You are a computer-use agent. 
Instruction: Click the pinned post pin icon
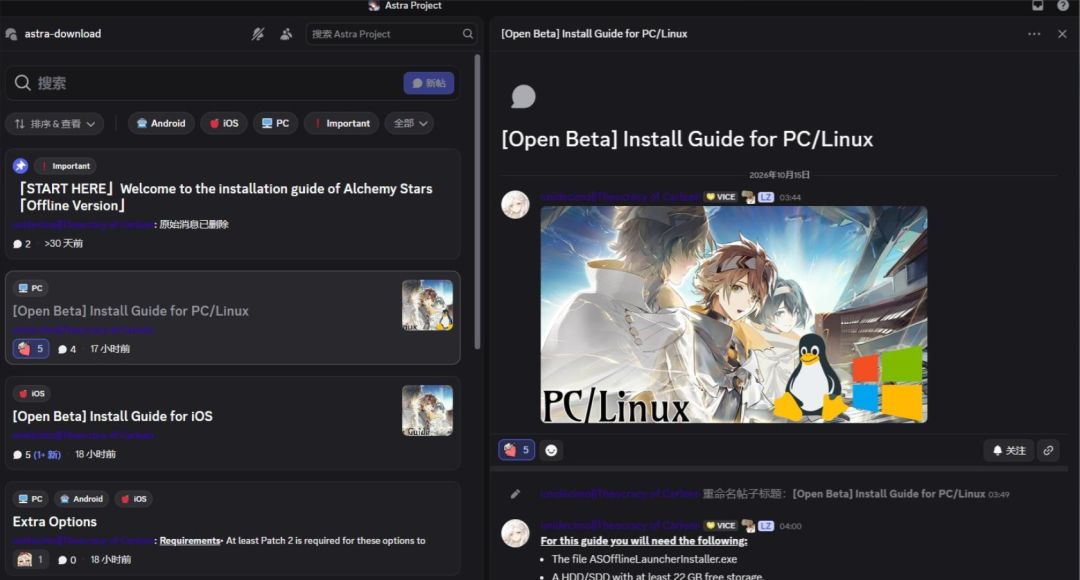click(x=21, y=166)
